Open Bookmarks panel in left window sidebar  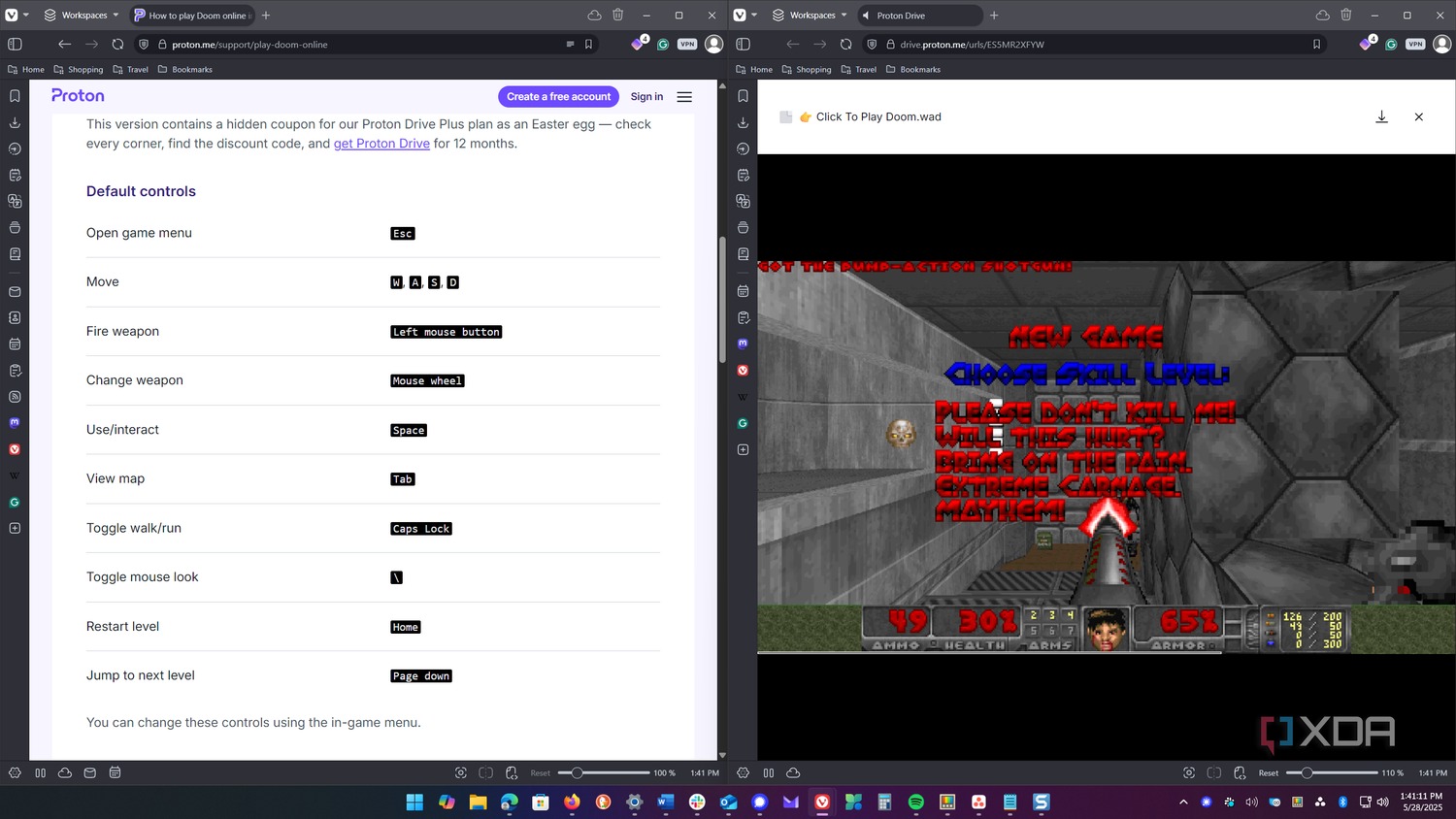[x=15, y=96]
